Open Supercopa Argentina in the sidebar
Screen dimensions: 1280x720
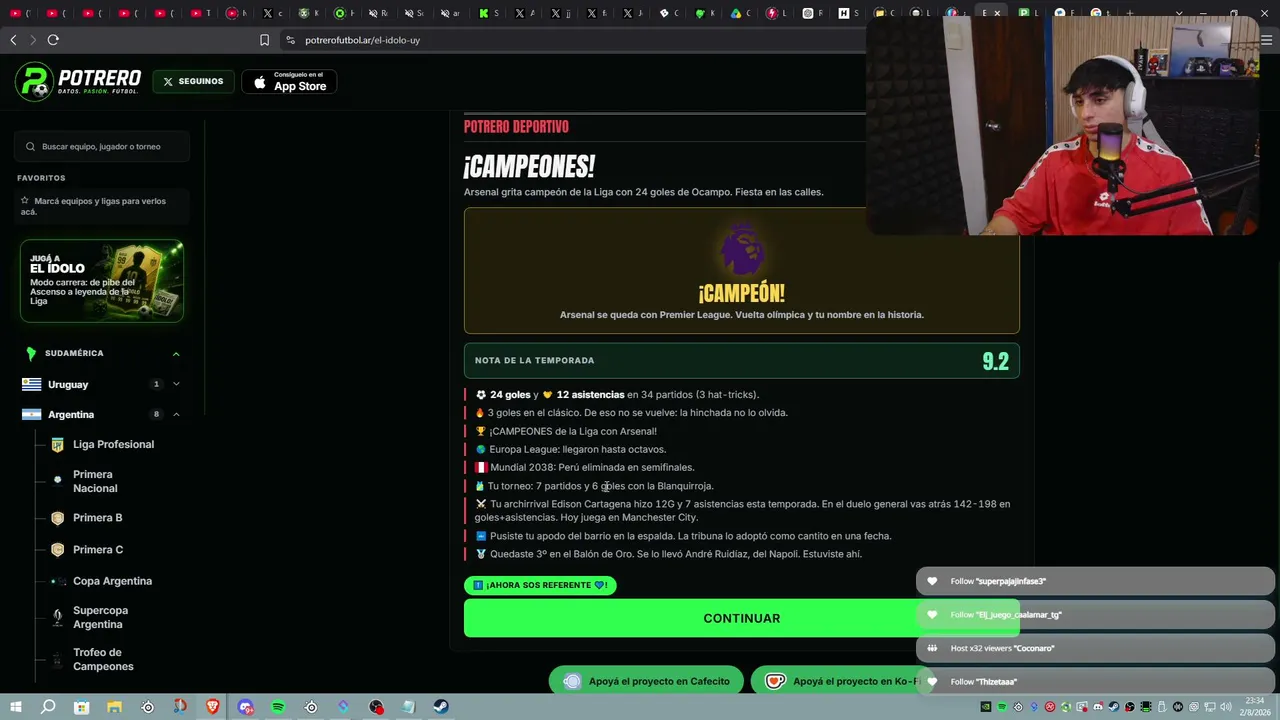click(100, 617)
